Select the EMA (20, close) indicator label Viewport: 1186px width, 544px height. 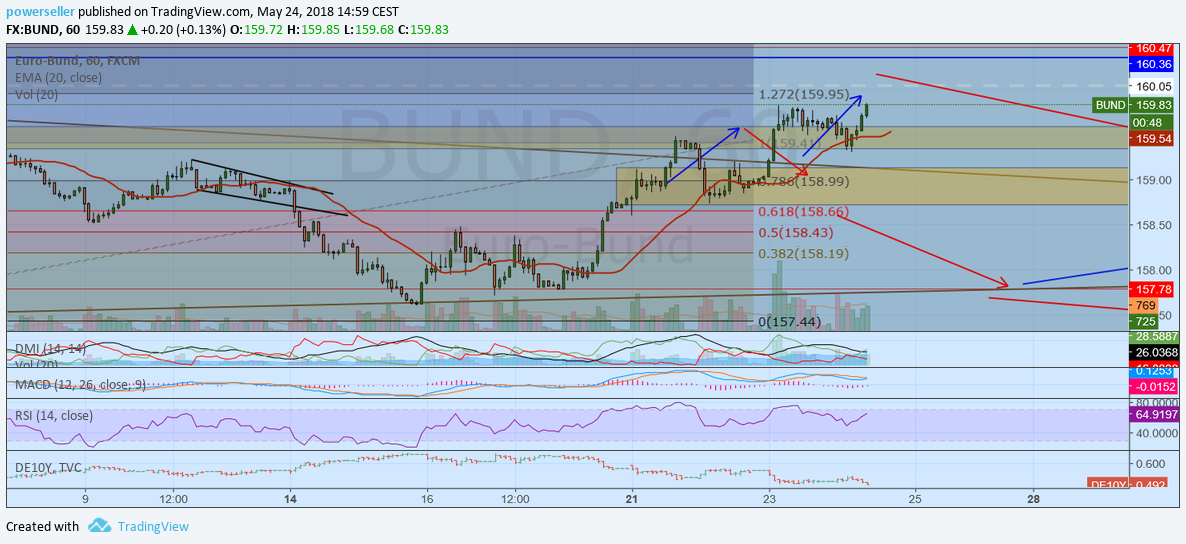click(58, 77)
